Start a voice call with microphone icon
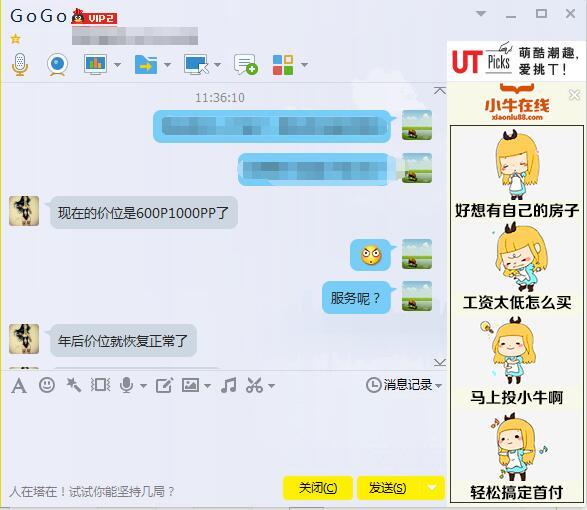The height and width of the screenshot is (510, 587). tap(20, 64)
